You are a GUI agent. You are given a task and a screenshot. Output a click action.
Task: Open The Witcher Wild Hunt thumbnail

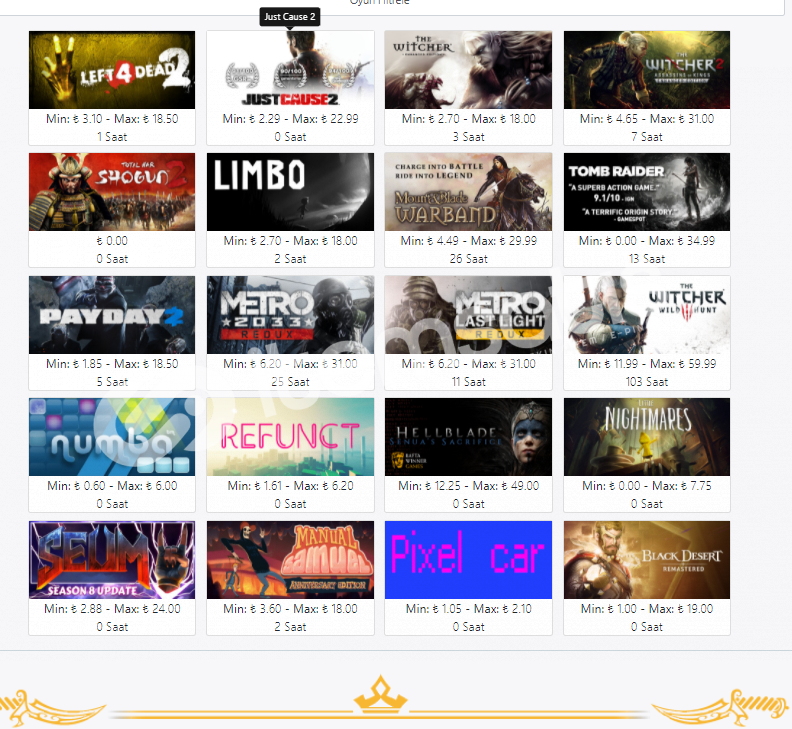pos(647,315)
